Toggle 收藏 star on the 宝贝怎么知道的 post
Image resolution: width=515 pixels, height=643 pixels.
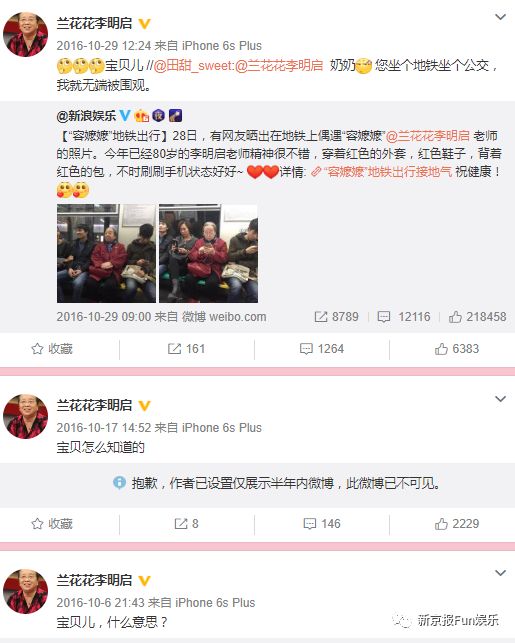[52, 524]
